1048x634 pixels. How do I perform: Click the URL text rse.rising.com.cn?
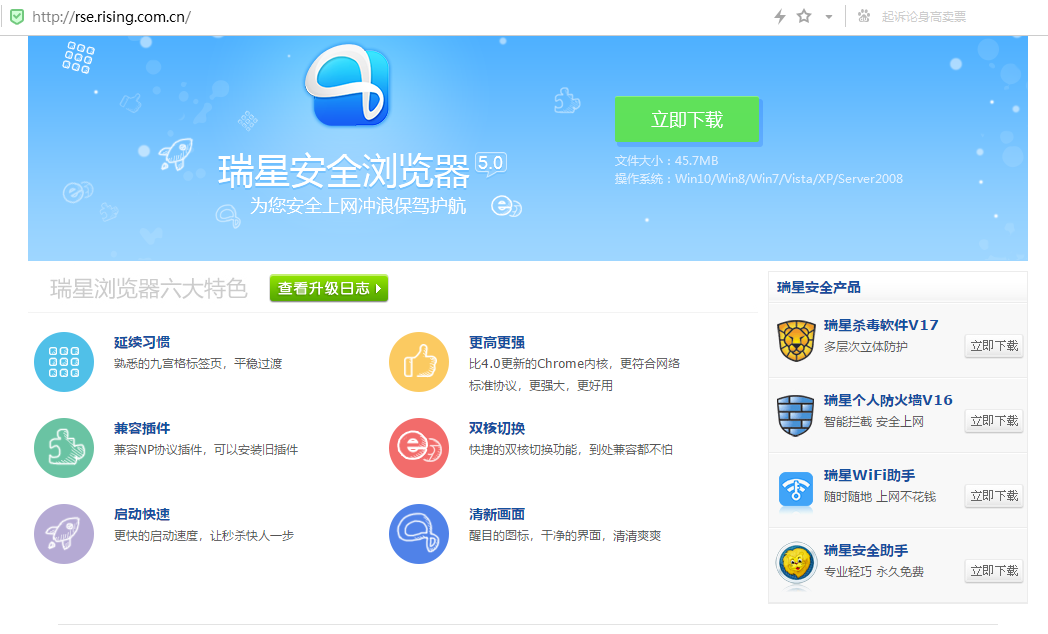[111, 17]
